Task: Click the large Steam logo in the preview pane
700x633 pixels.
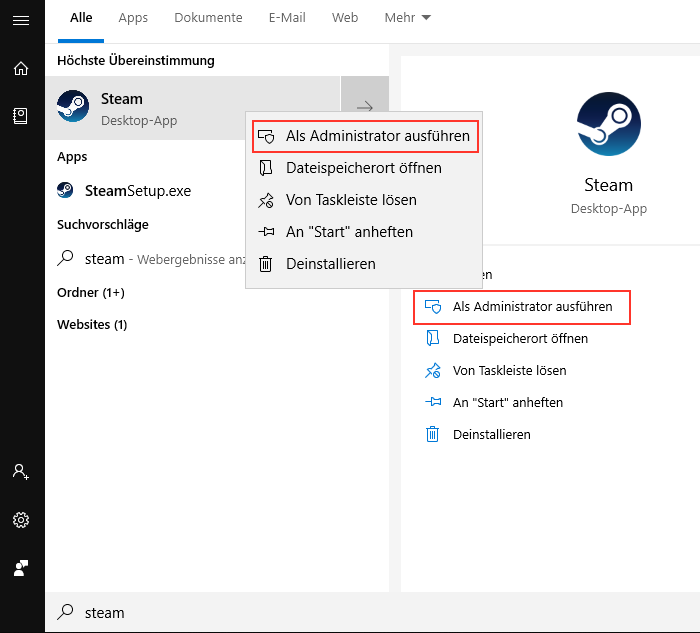Action: coord(608,124)
